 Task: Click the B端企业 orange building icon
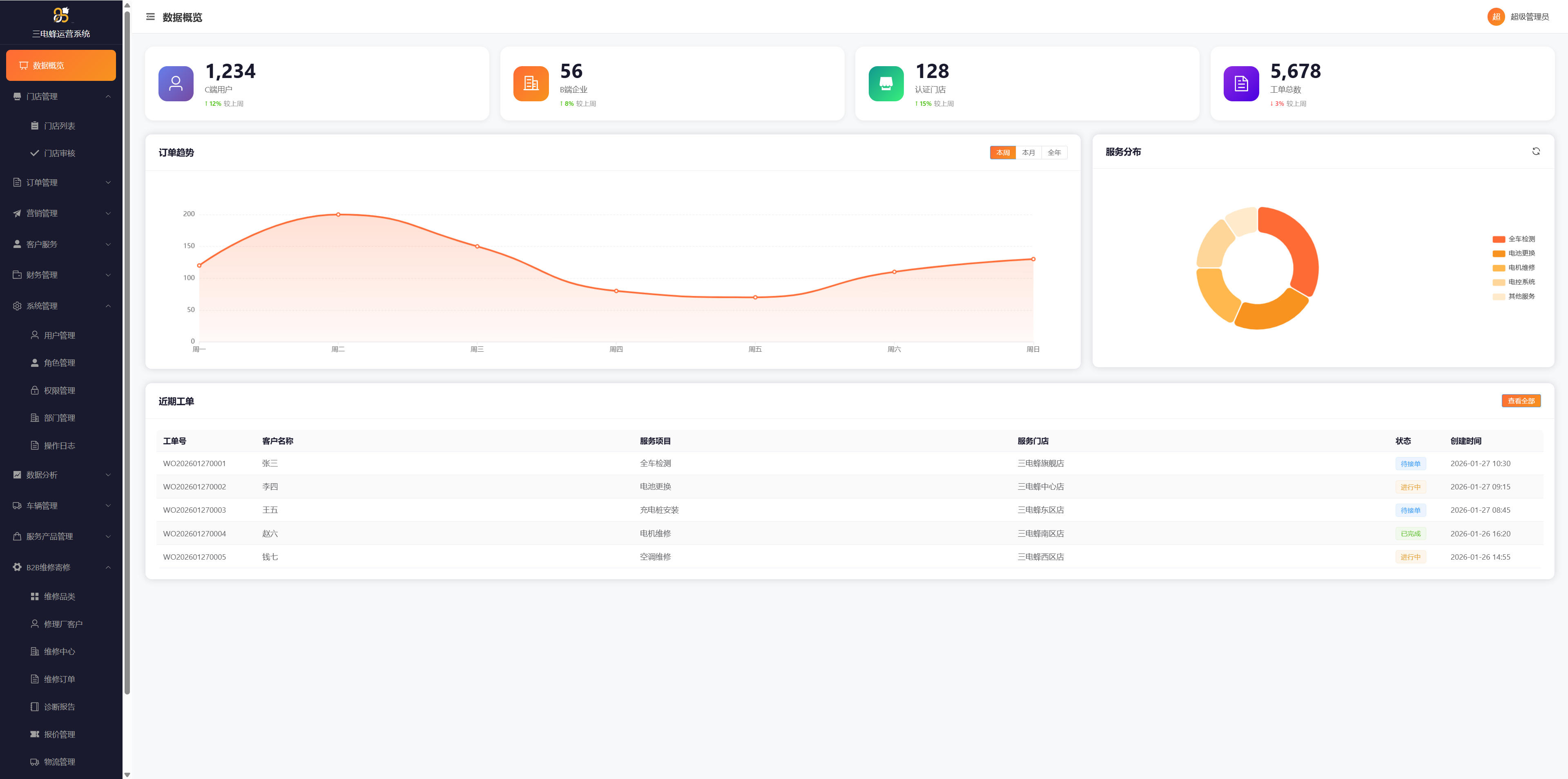coord(531,83)
